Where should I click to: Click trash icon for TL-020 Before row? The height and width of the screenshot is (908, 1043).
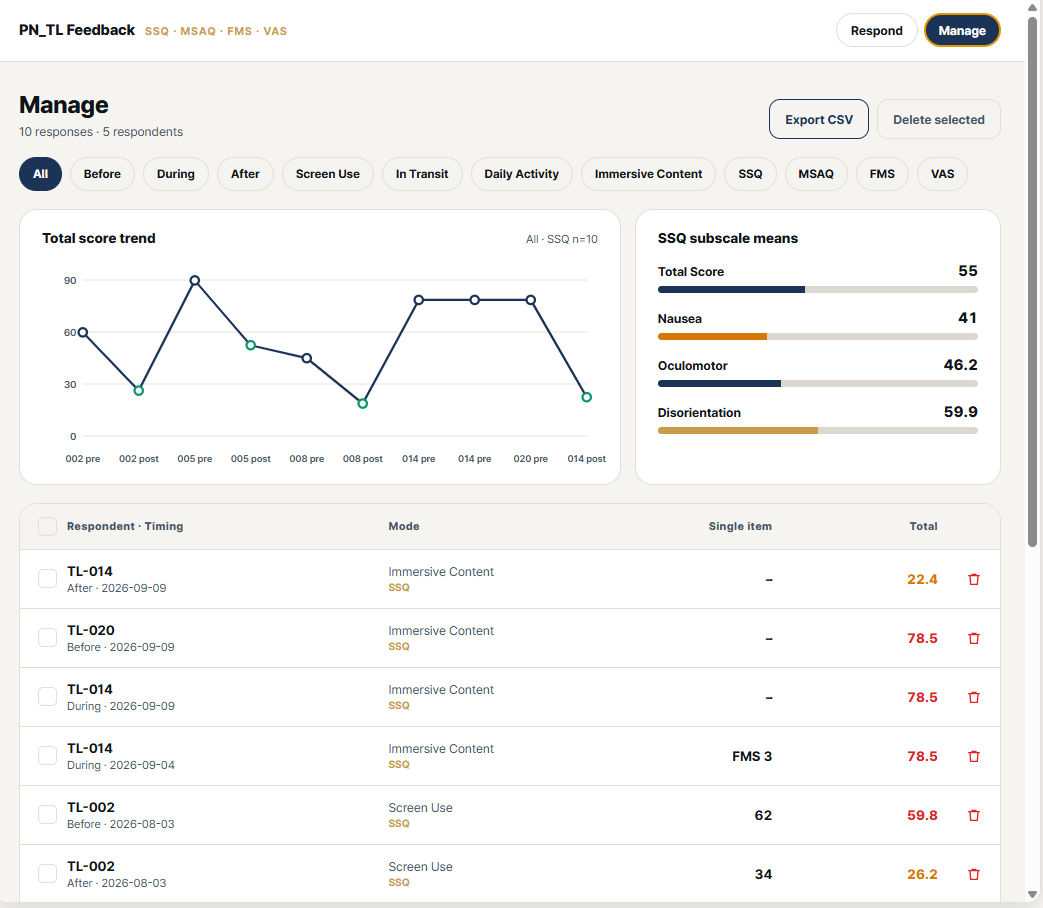point(974,639)
